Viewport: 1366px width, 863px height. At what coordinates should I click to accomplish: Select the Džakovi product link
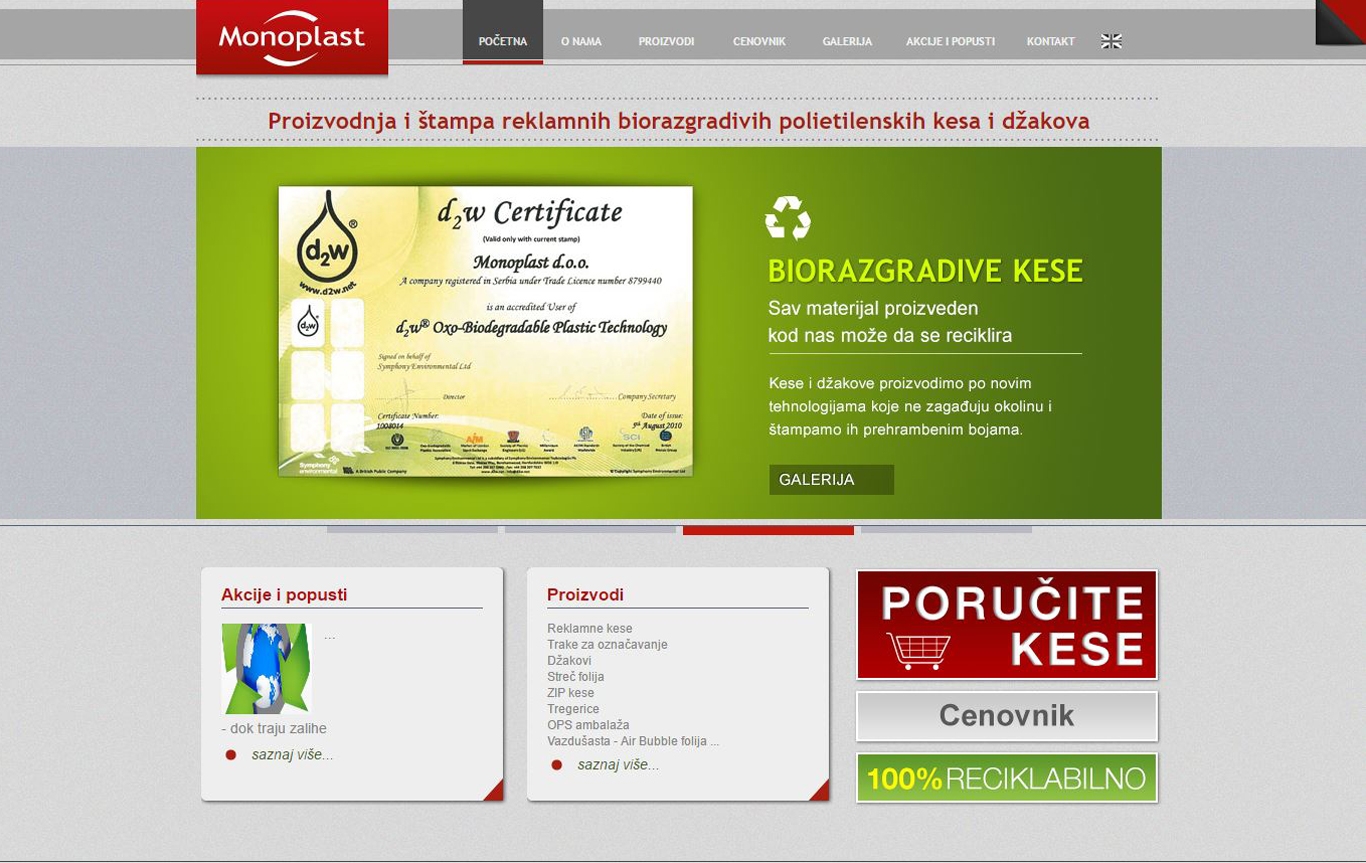(x=569, y=661)
